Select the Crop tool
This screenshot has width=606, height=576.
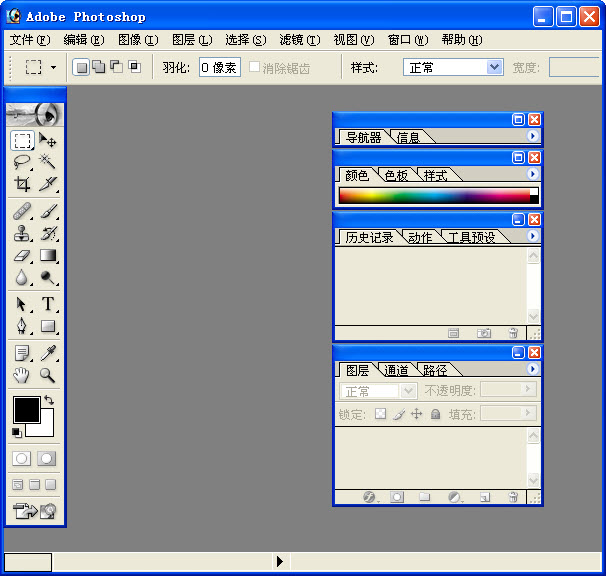(x=22, y=184)
